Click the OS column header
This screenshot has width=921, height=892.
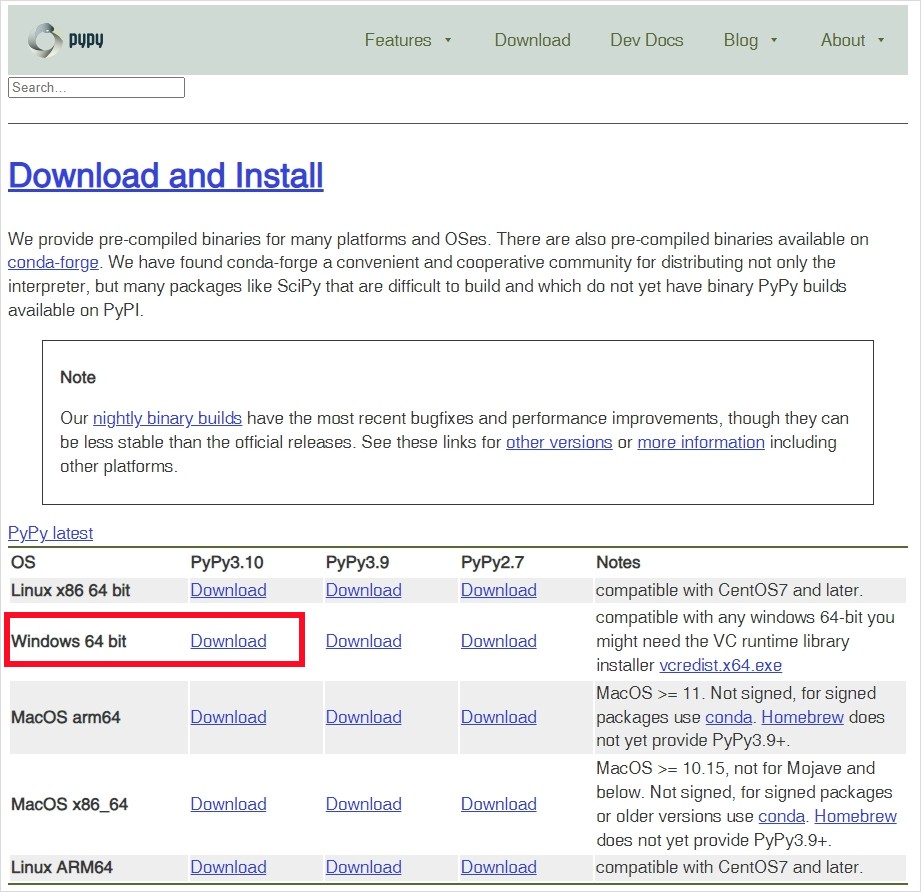pos(23,563)
